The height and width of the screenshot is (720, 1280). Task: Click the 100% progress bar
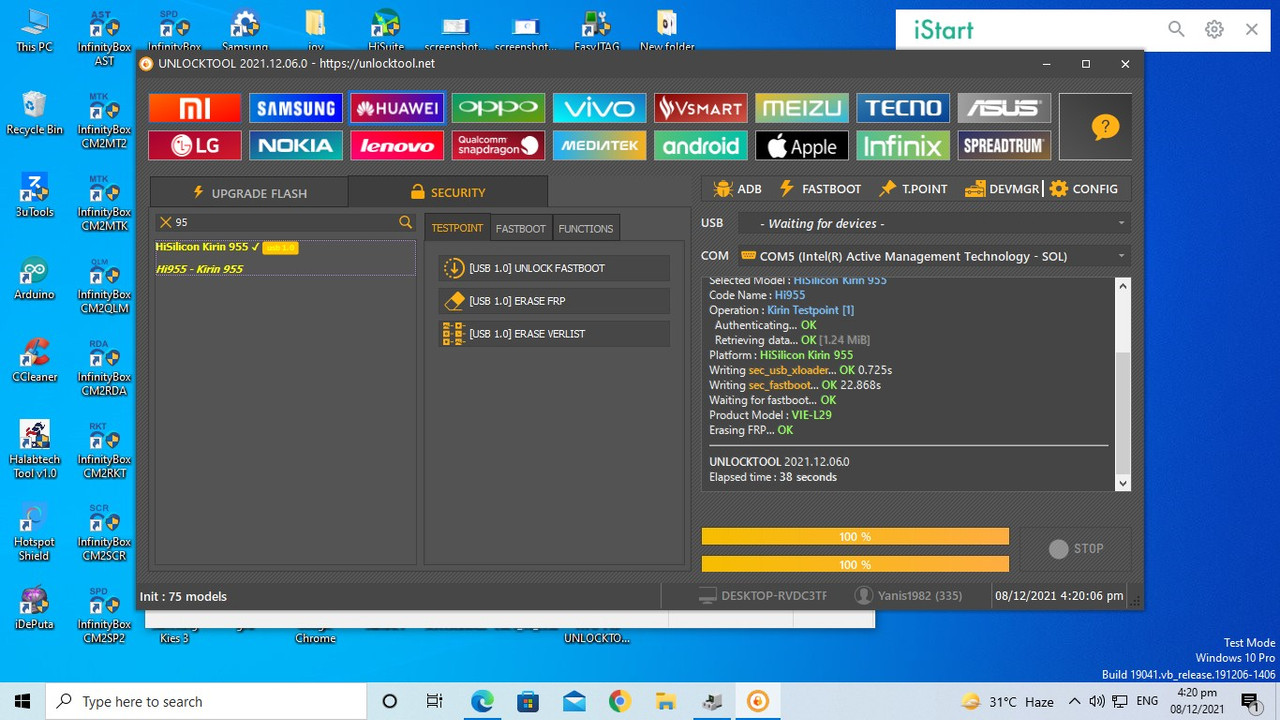[x=855, y=536]
